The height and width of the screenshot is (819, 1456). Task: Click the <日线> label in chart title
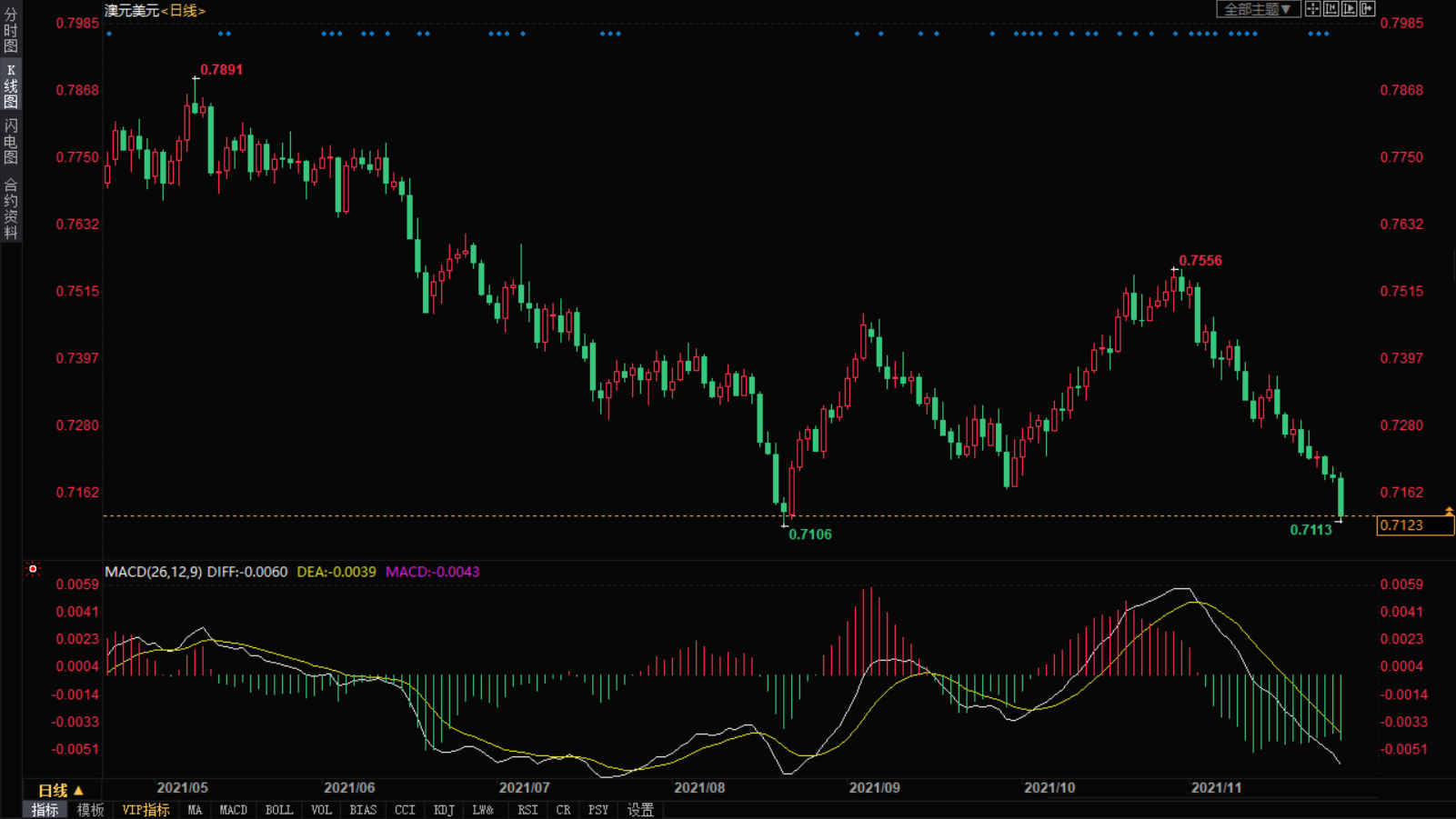click(183, 11)
